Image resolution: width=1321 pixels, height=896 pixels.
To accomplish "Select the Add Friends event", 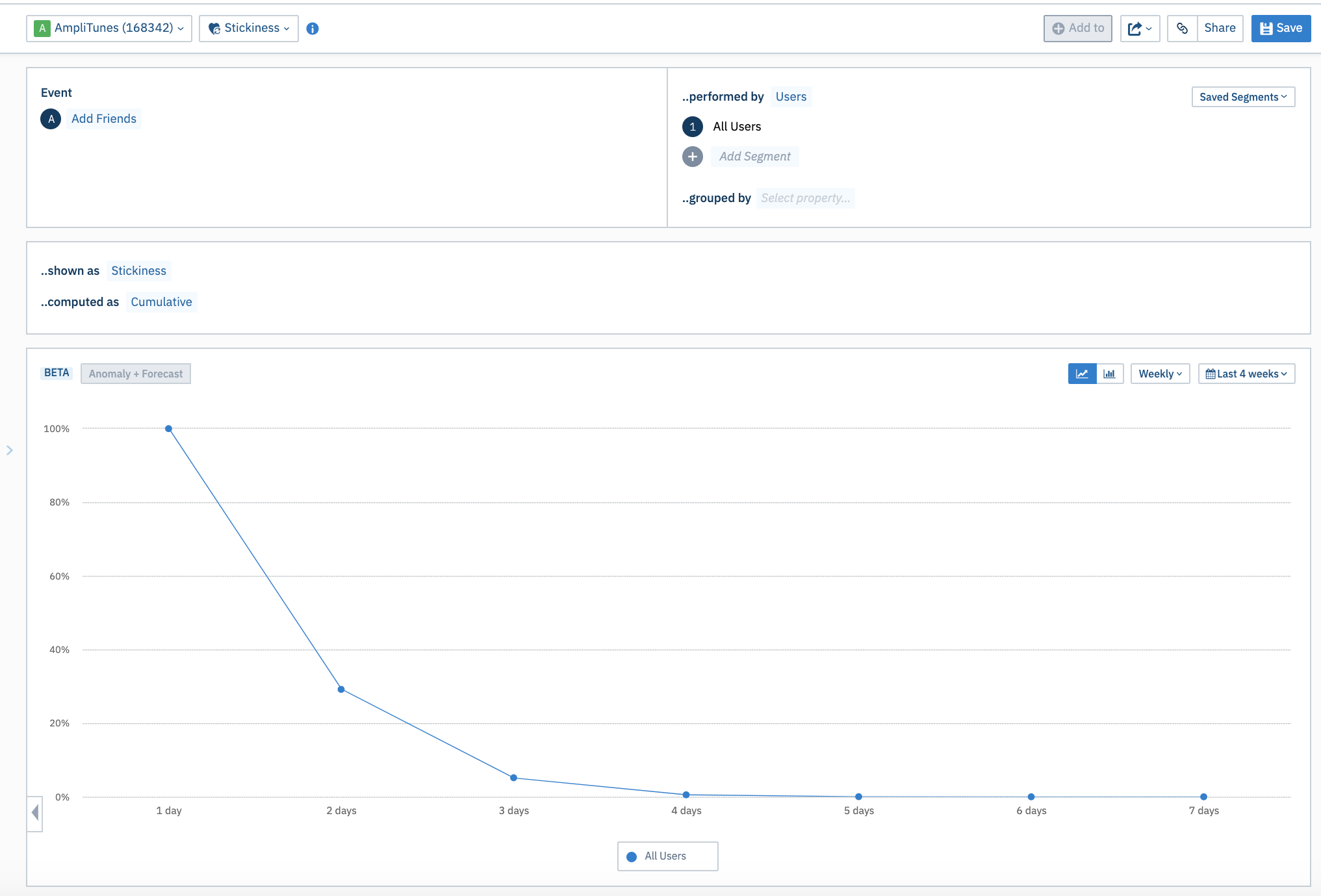I will [104, 119].
